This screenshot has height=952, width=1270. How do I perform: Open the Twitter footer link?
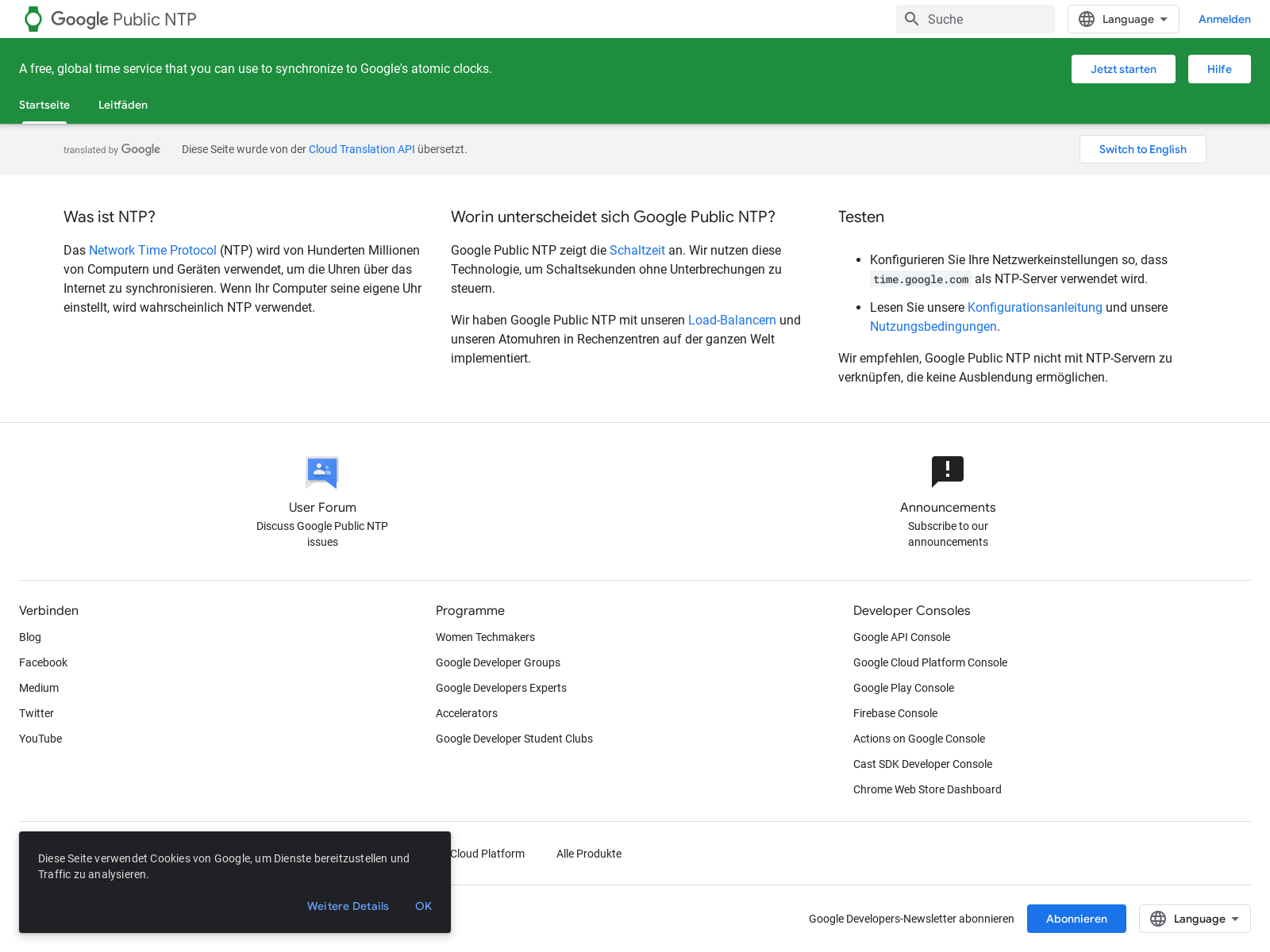pos(37,713)
